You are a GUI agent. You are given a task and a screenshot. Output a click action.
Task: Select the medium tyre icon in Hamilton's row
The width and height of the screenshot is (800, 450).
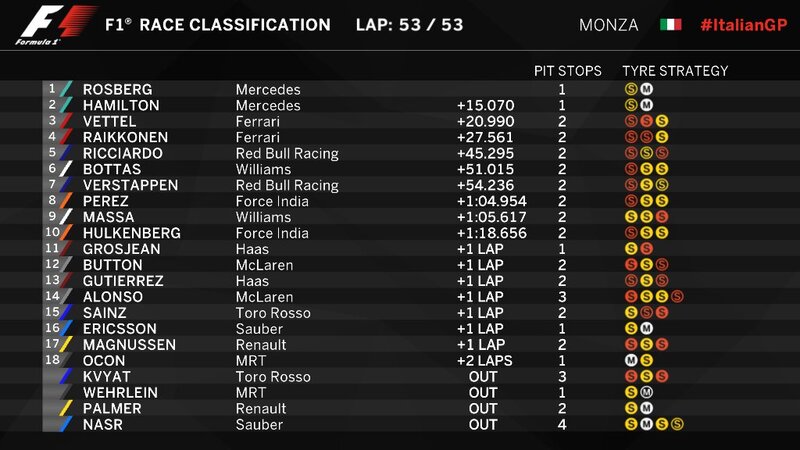pos(646,105)
